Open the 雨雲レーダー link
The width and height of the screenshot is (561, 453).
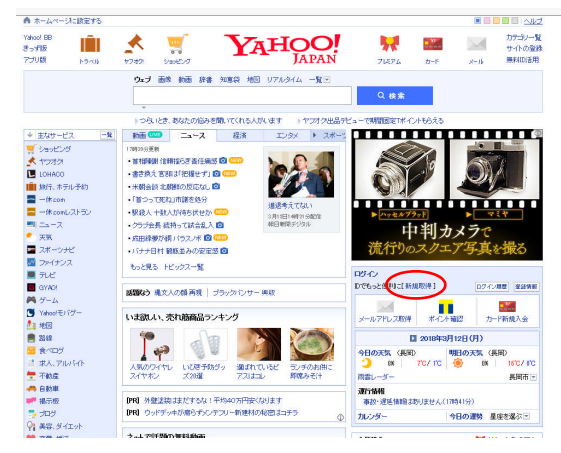[375, 377]
